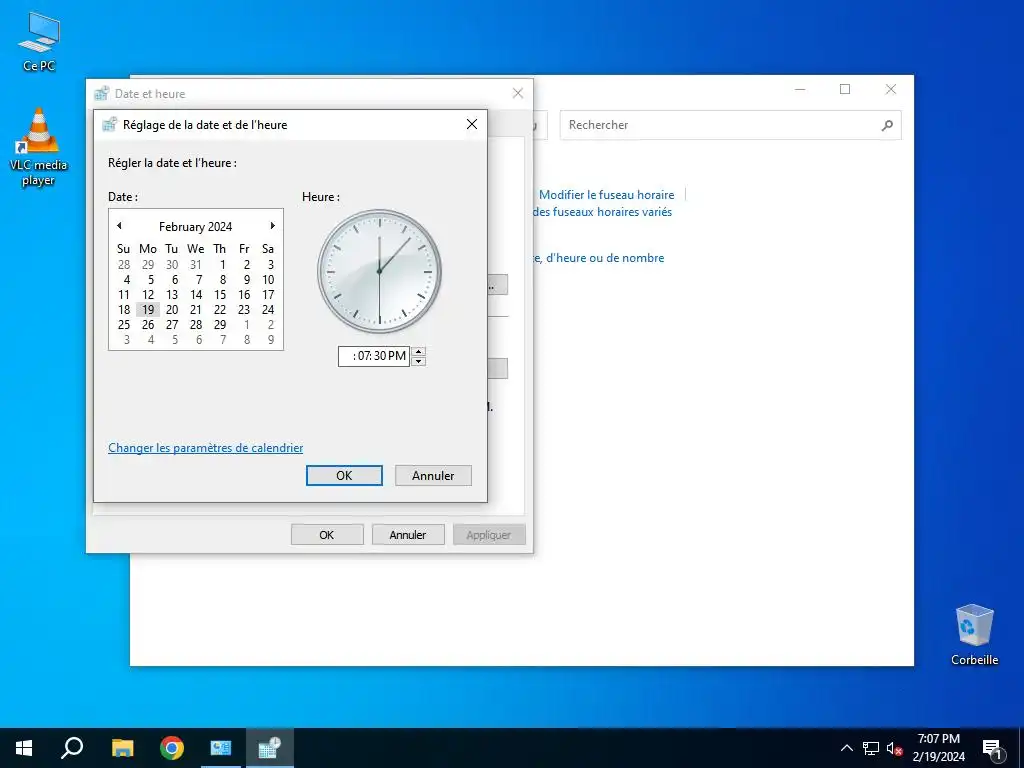Launch File Explorer from taskbar
This screenshot has width=1024, height=768.
[122, 748]
